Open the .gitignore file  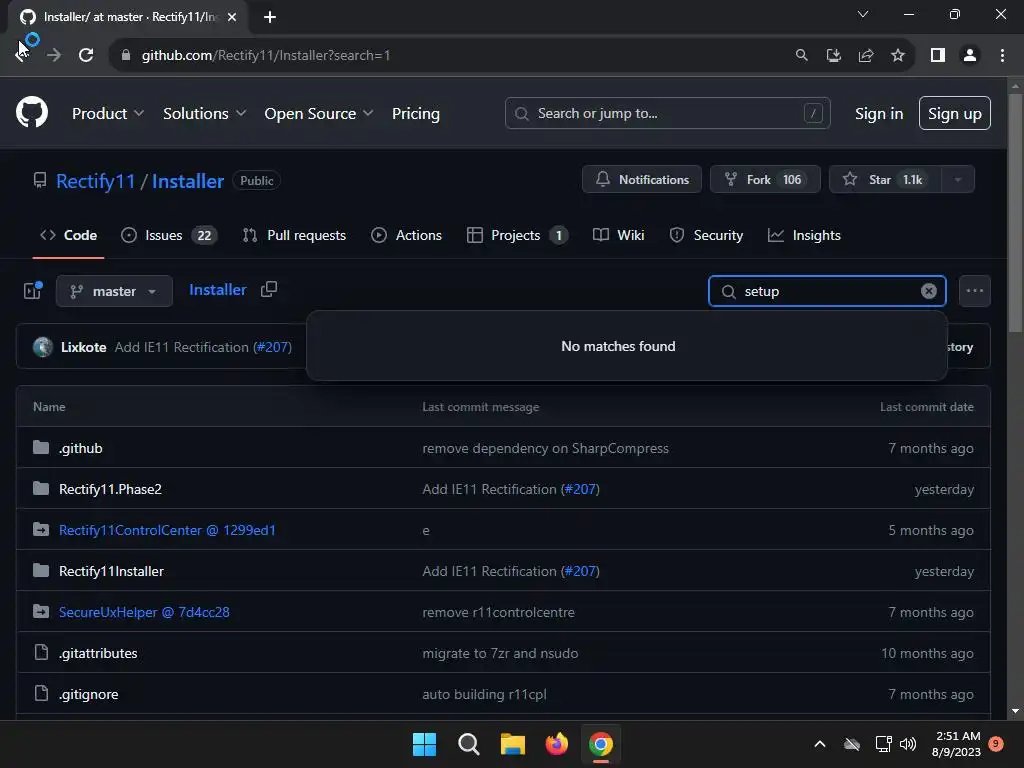pos(89,694)
